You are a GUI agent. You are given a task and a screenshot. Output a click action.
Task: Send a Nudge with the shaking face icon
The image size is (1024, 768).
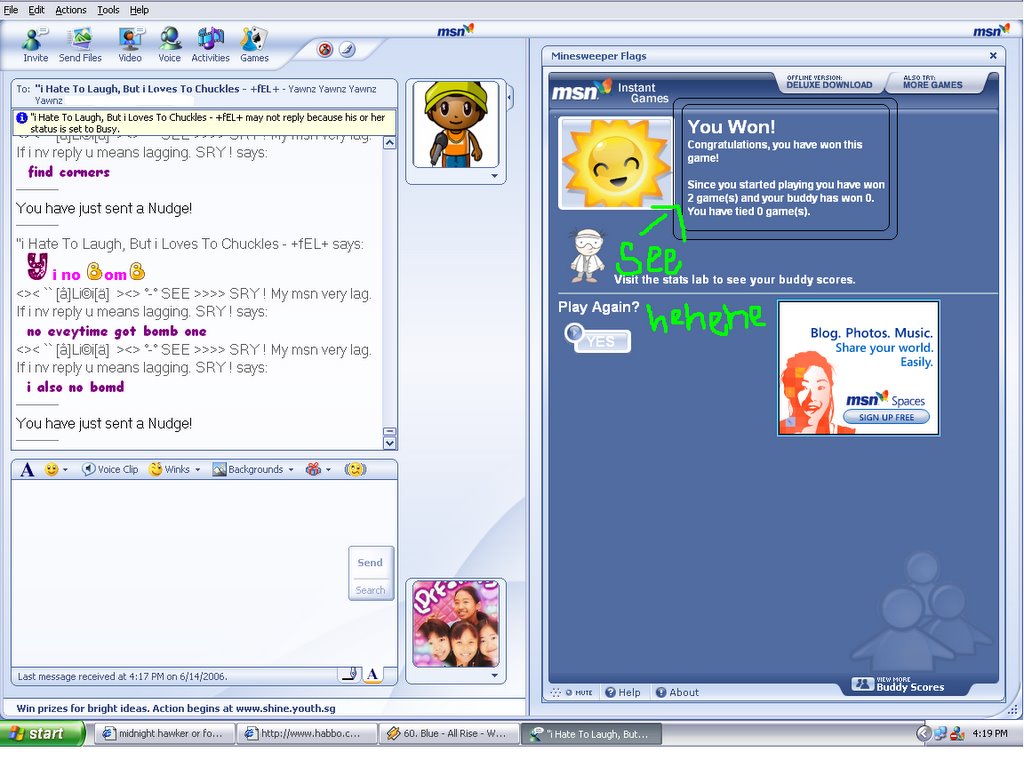[x=355, y=470]
